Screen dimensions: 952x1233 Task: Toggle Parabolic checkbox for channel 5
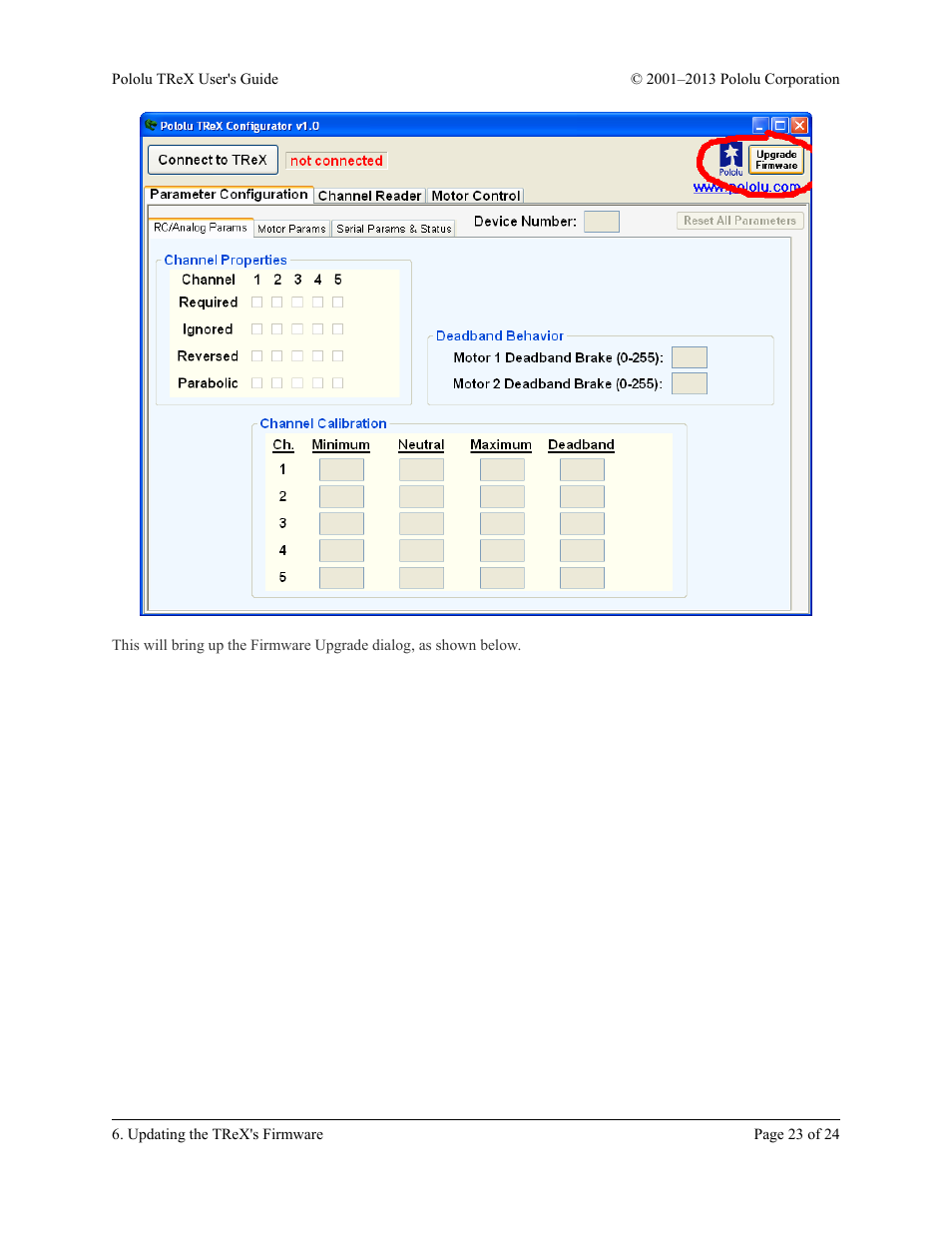tap(338, 383)
